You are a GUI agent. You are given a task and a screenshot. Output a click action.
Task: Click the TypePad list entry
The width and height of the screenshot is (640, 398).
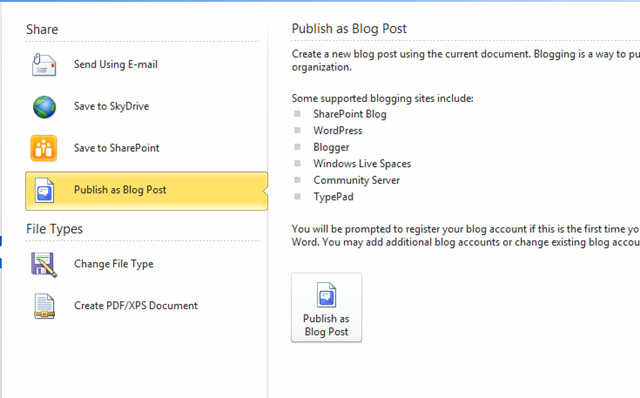coord(333,197)
